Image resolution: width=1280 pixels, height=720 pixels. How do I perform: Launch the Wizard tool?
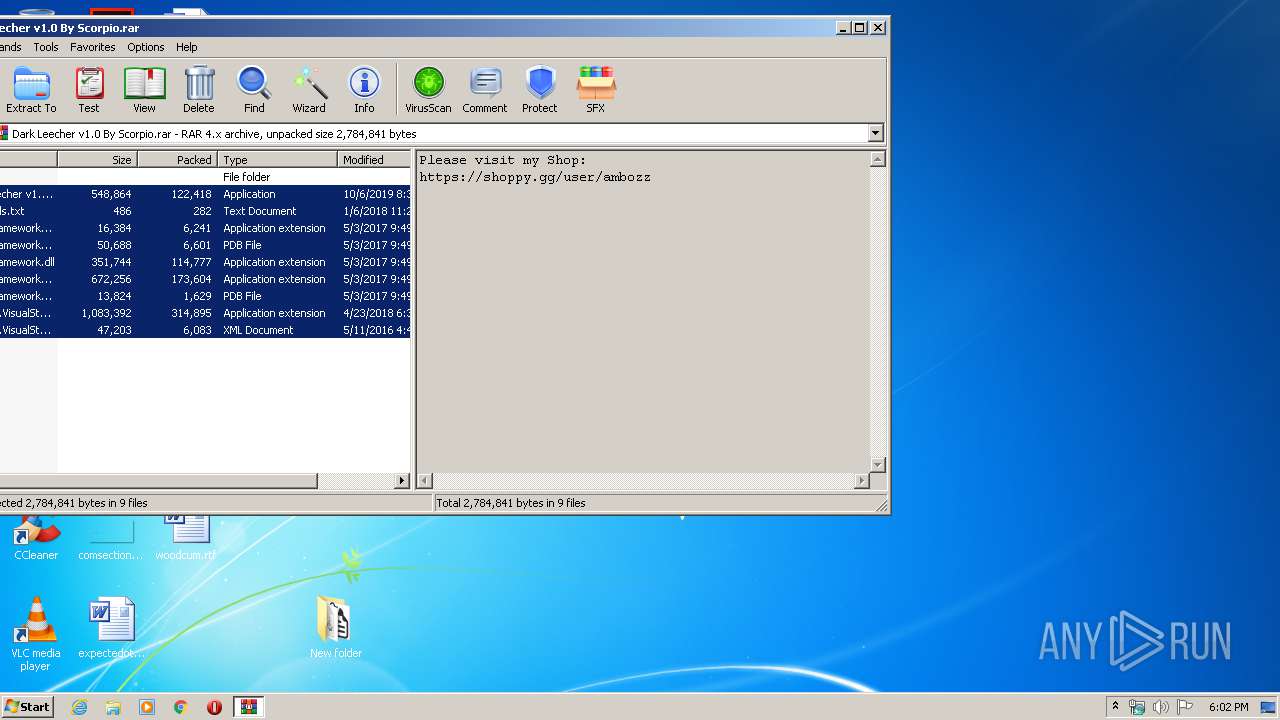pyautogui.click(x=309, y=90)
